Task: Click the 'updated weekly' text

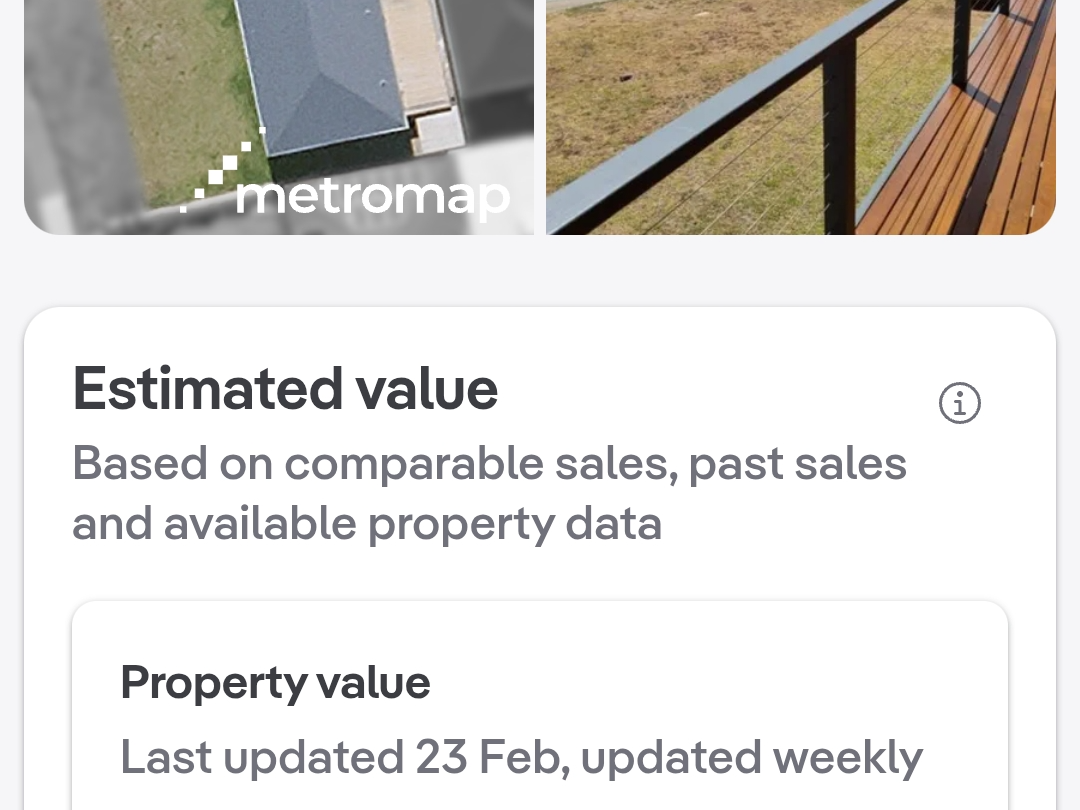Action: coord(752,758)
